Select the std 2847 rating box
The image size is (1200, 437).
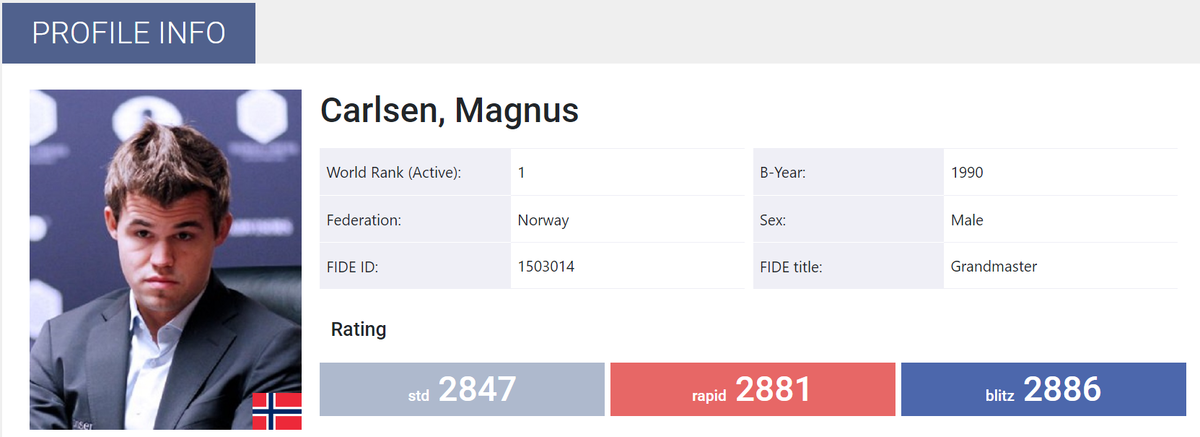tap(462, 389)
